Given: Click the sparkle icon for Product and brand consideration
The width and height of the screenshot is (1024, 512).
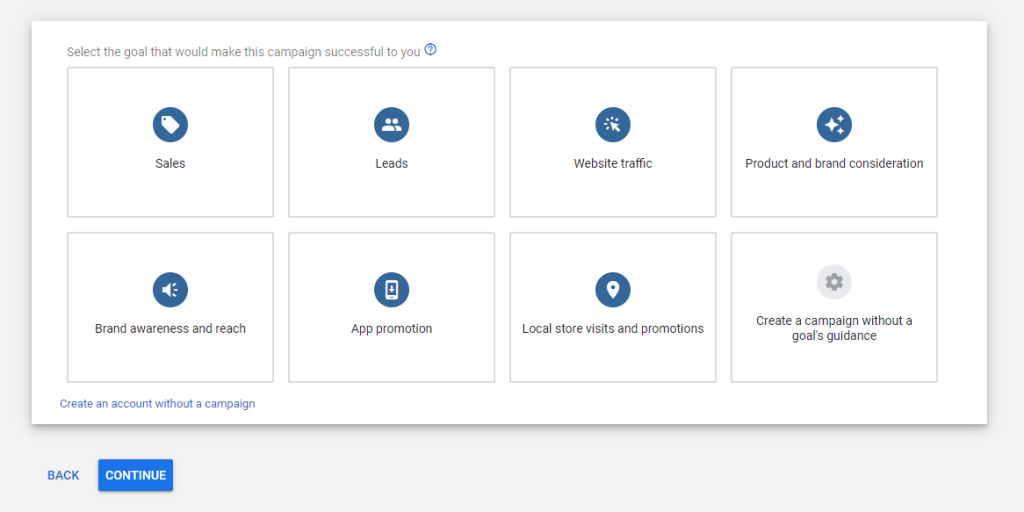Looking at the screenshot, I should pyautogui.click(x=834, y=125).
